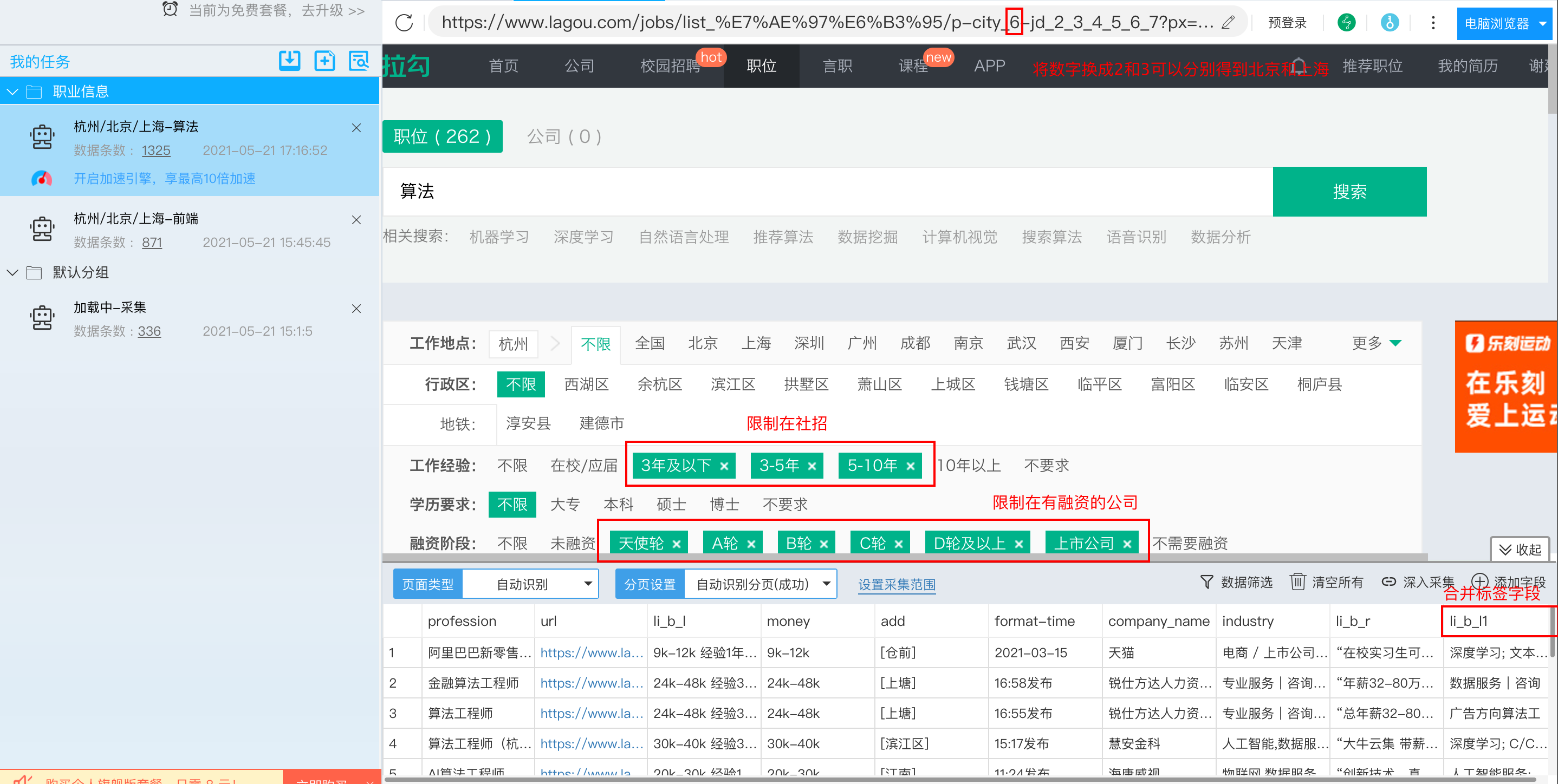Expand the 更多 city list dropdown

[x=1377, y=343]
